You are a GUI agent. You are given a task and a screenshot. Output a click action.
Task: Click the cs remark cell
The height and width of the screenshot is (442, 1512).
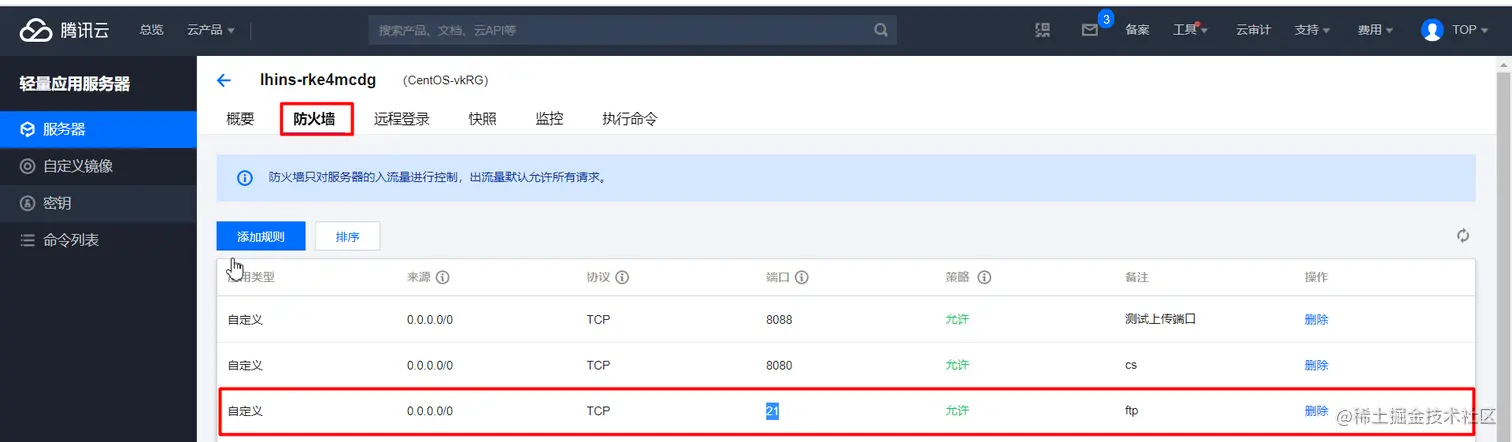[1131, 365]
